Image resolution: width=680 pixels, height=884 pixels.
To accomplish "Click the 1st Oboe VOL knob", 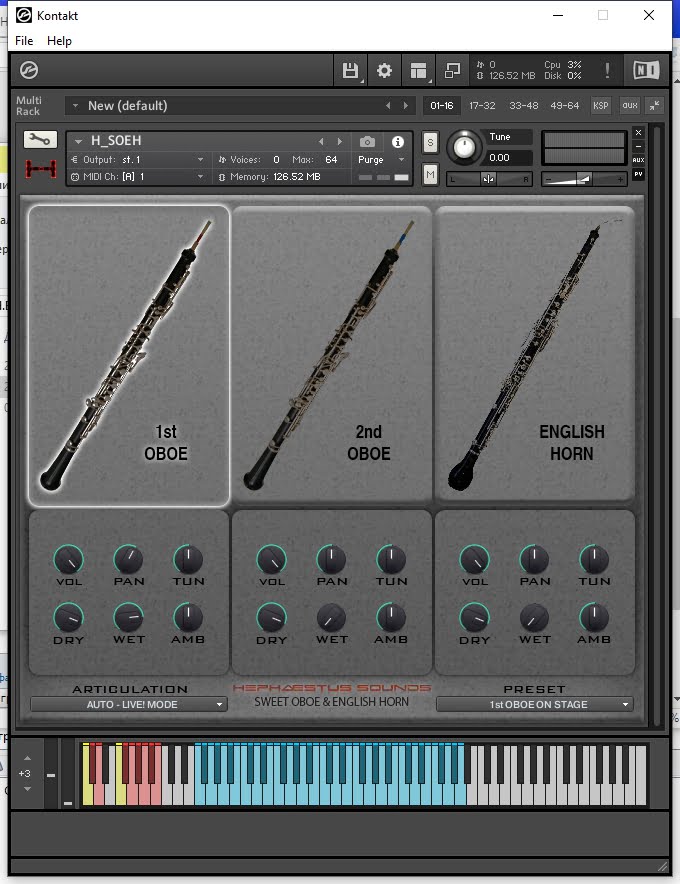I will coord(69,559).
